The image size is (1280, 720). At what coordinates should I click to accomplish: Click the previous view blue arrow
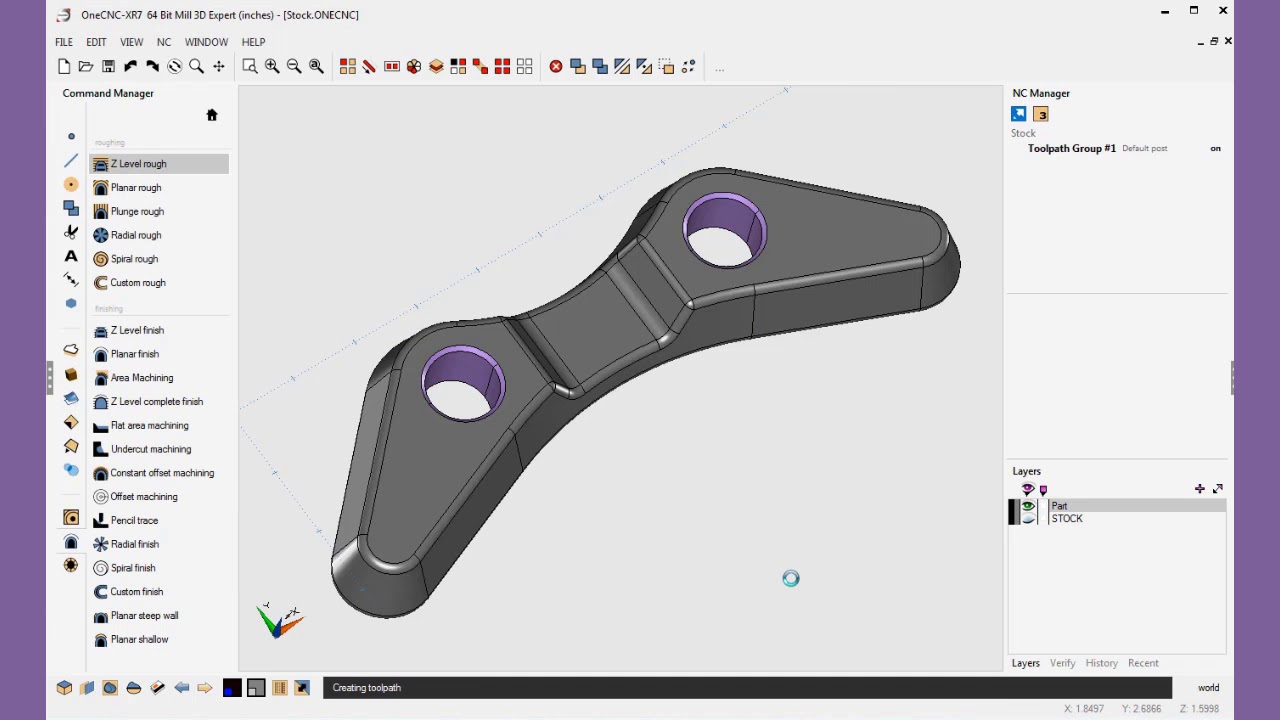pos(181,688)
